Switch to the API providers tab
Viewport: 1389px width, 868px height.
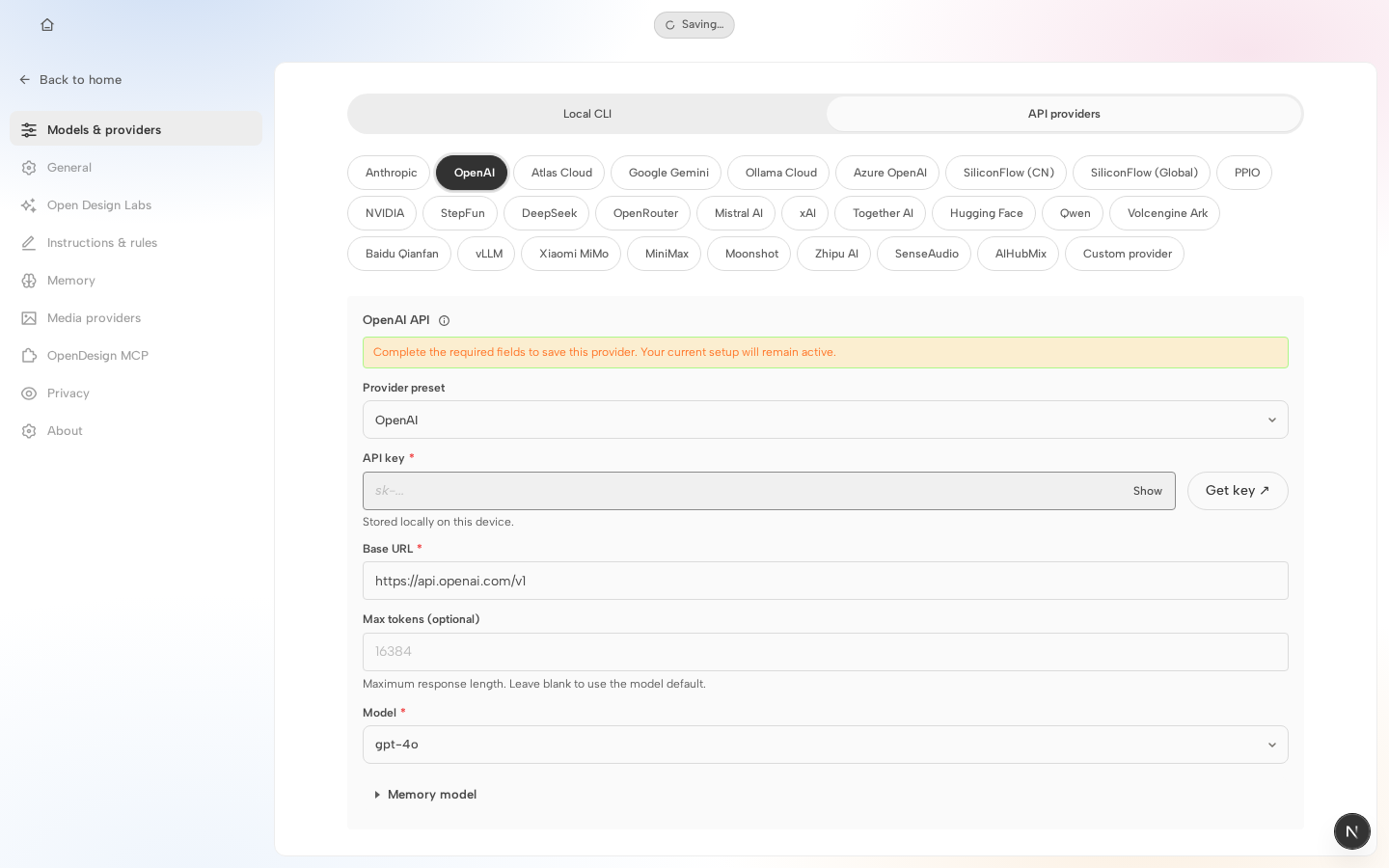pos(1064,114)
